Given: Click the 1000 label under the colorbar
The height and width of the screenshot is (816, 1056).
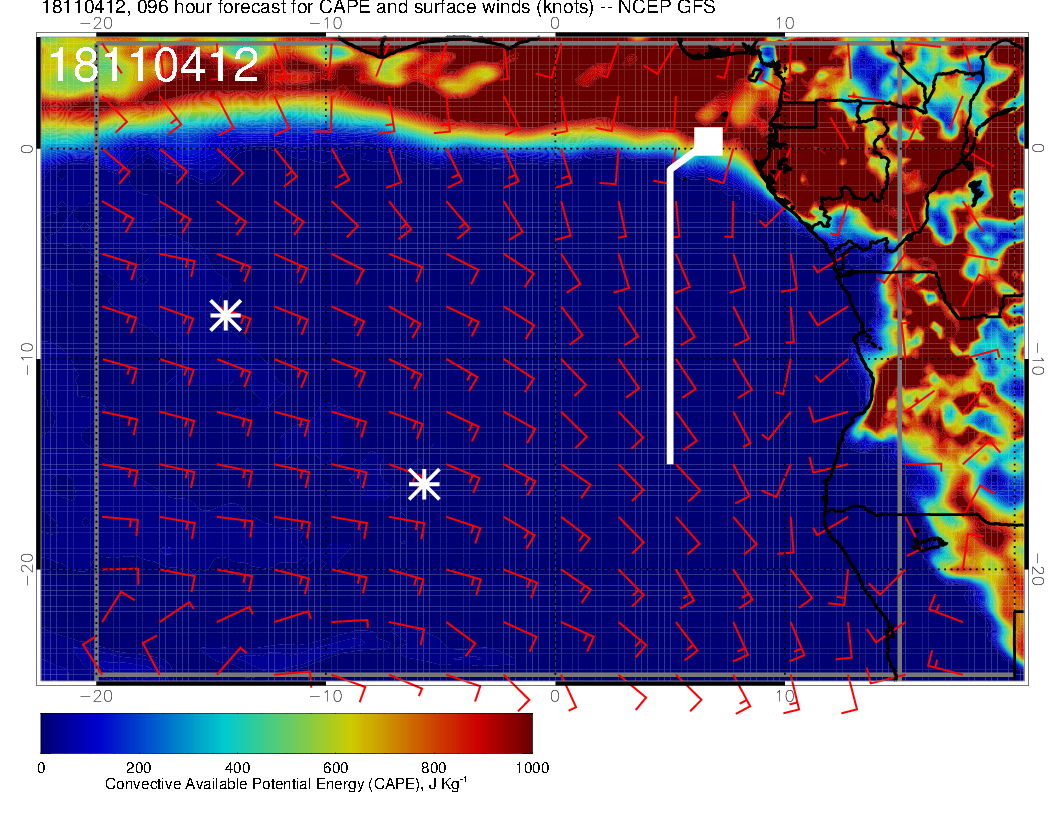Looking at the screenshot, I should (532, 768).
